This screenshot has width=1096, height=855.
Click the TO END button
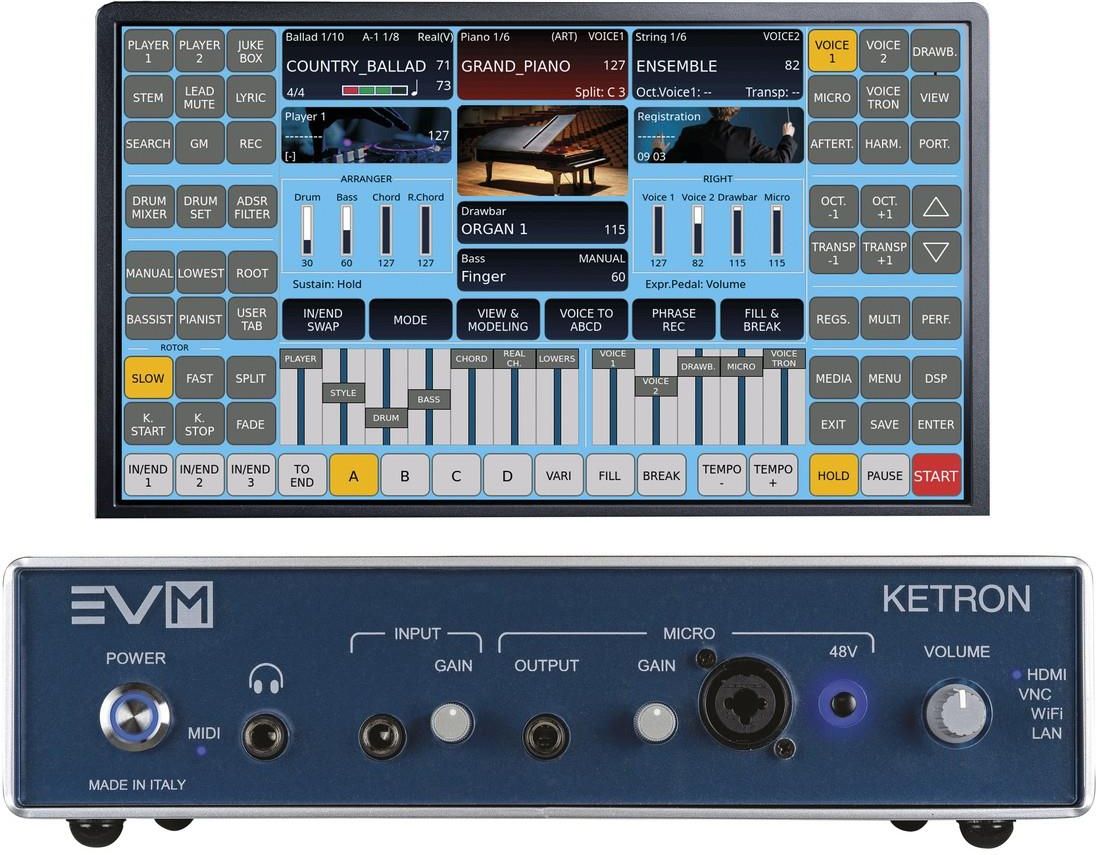click(x=302, y=475)
